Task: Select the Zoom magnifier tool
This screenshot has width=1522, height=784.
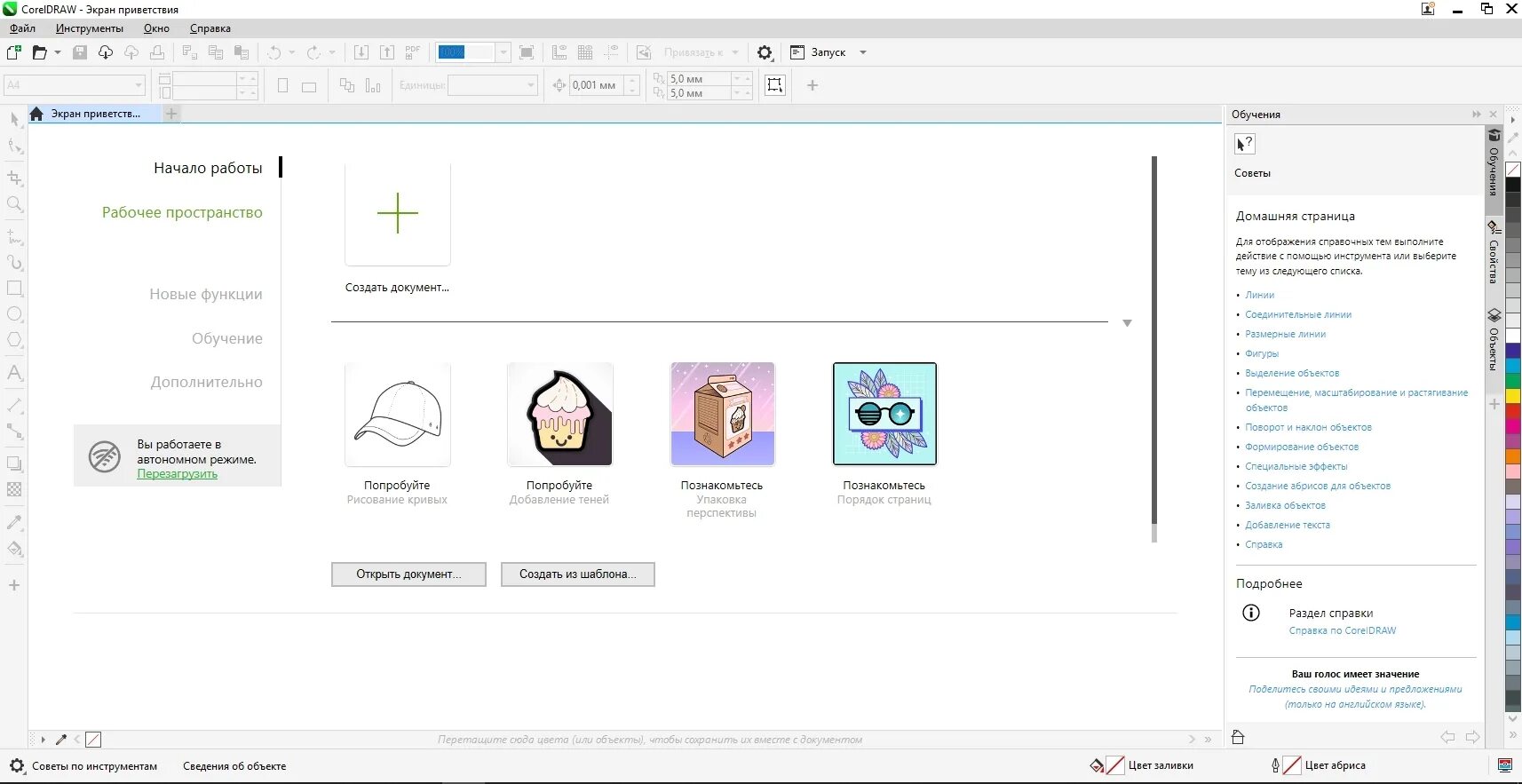Action: pos(14,204)
